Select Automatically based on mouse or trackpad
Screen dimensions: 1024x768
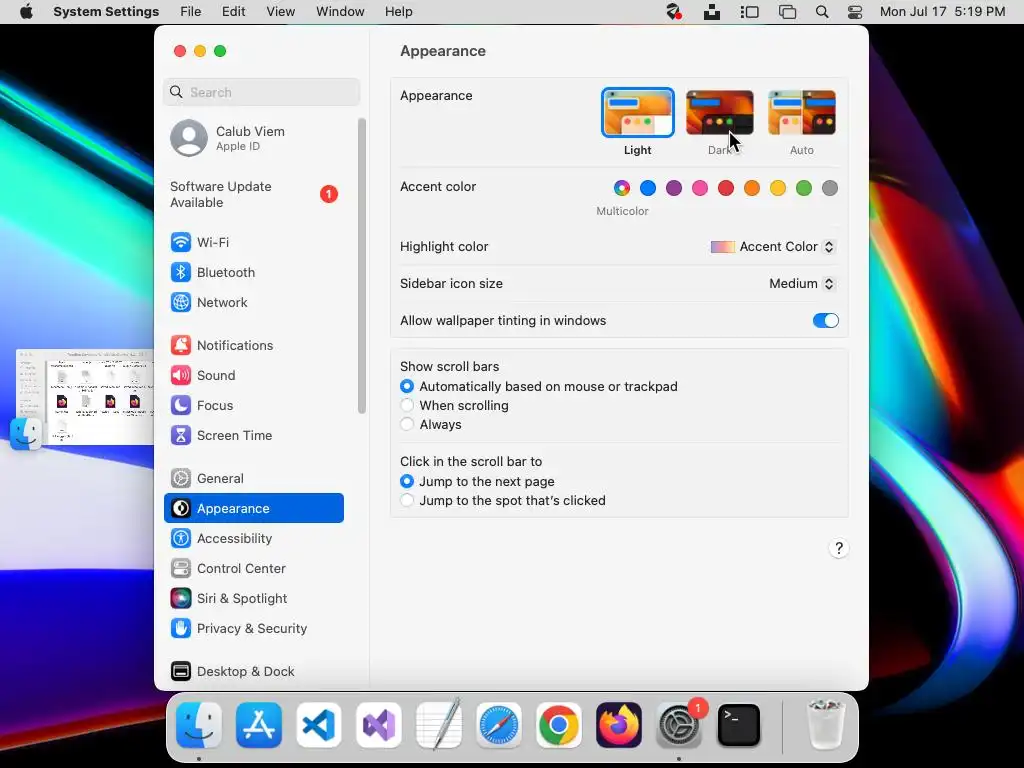[407, 387]
